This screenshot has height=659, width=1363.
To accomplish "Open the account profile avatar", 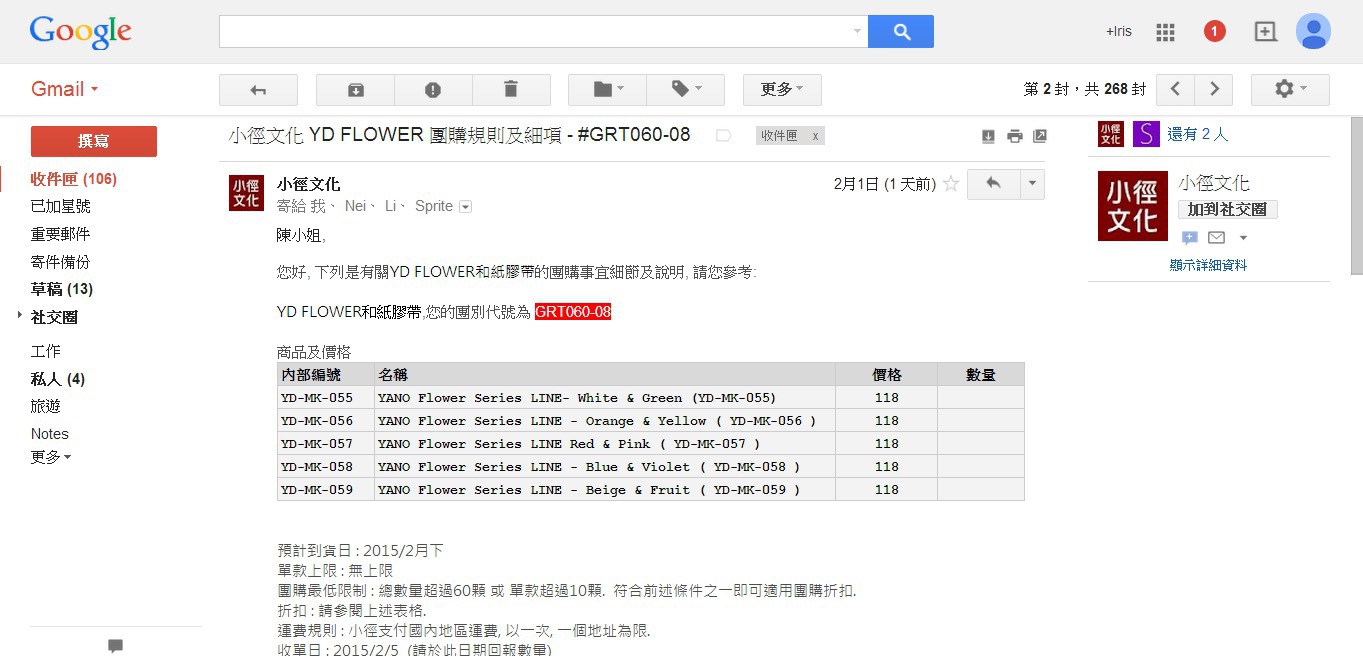I will pyautogui.click(x=1313, y=31).
